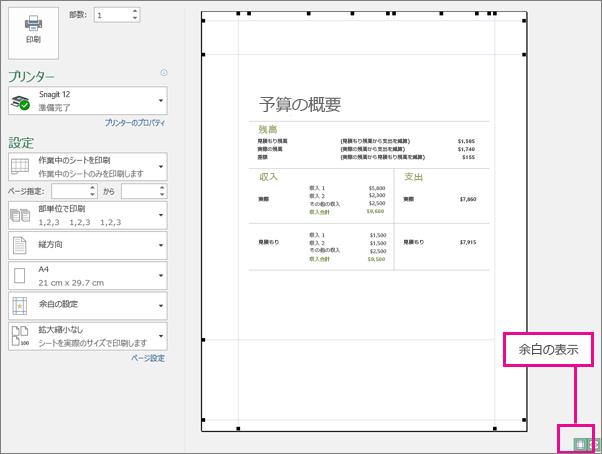Open the A4 paper size dropdown
The height and width of the screenshot is (454, 602).
pyautogui.click(x=88, y=276)
